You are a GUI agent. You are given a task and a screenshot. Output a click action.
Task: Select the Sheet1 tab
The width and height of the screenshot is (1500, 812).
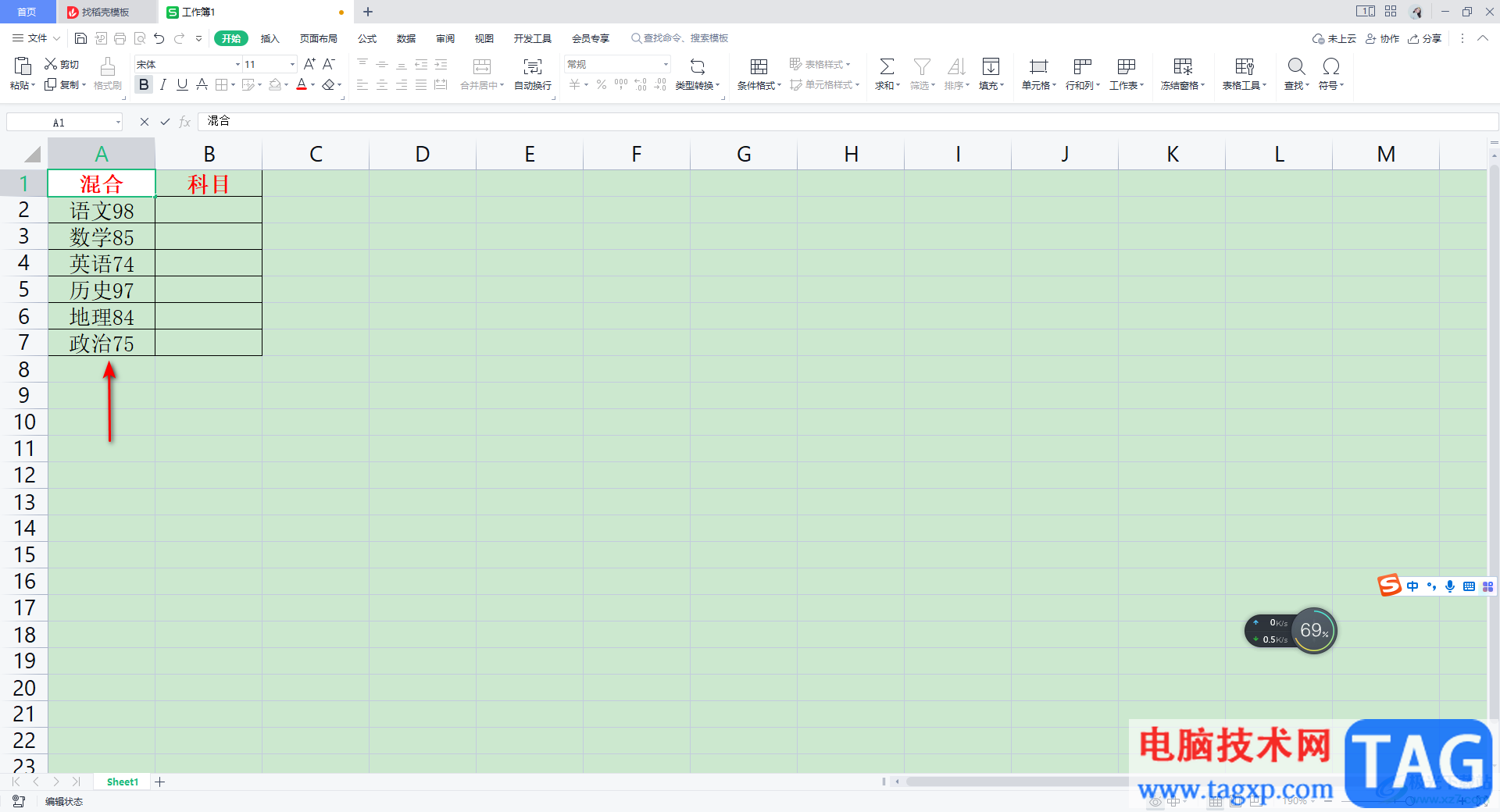click(x=123, y=782)
